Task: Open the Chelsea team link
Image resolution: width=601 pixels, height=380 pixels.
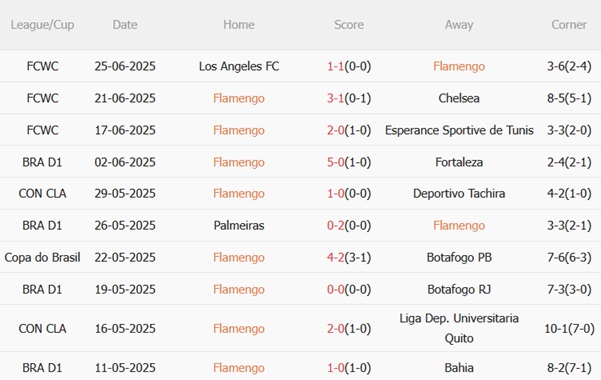Action: click(459, 98)
